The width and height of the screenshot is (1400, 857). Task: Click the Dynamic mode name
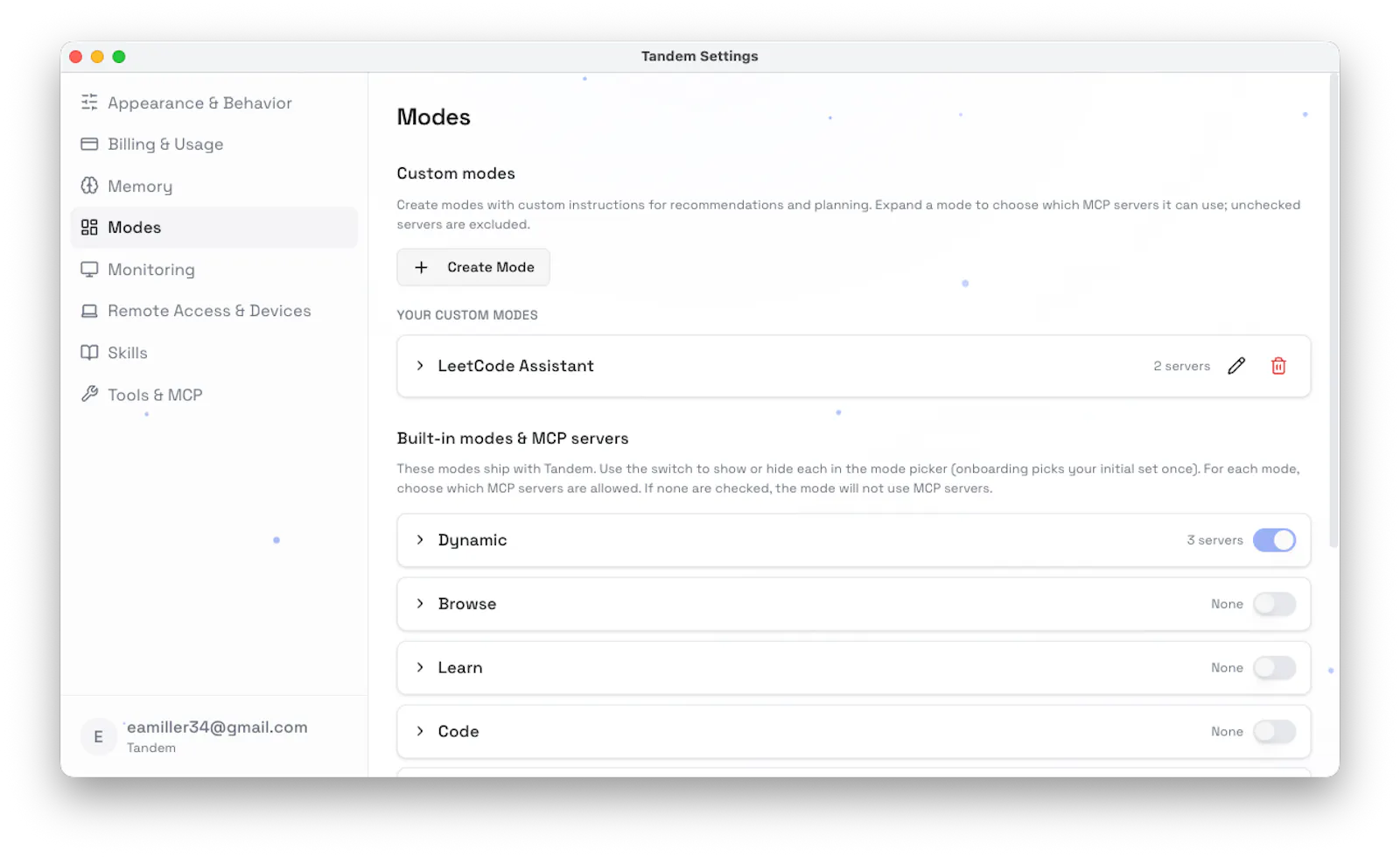(x=472, y=540)
